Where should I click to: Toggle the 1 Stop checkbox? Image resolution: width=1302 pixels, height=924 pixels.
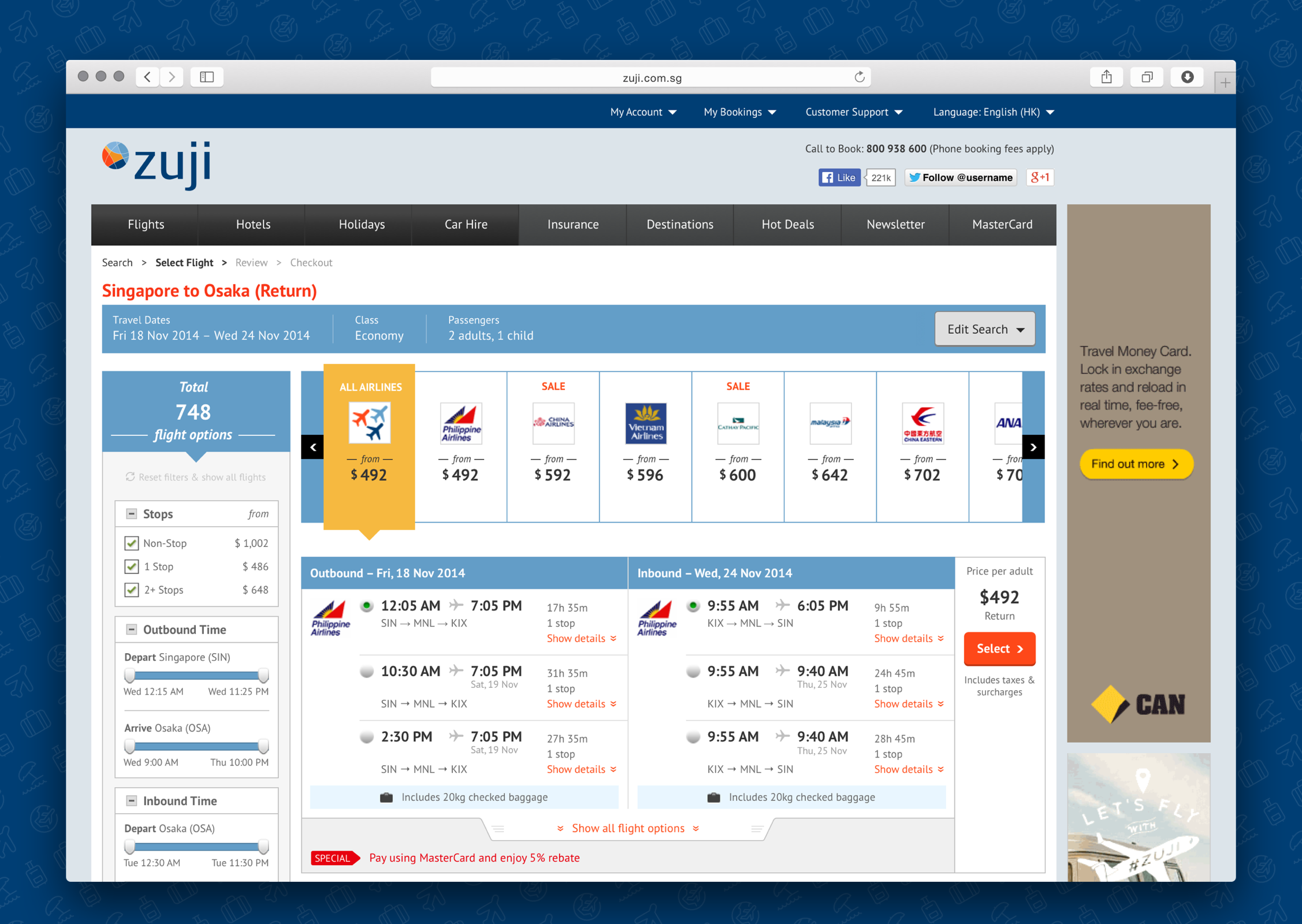coord(132,567)
